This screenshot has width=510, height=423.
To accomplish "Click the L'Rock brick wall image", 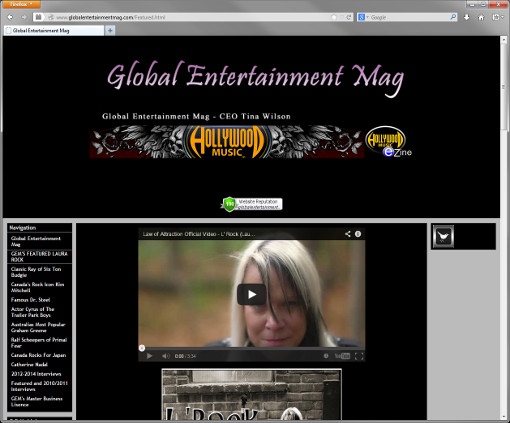I will coord(252,394).
